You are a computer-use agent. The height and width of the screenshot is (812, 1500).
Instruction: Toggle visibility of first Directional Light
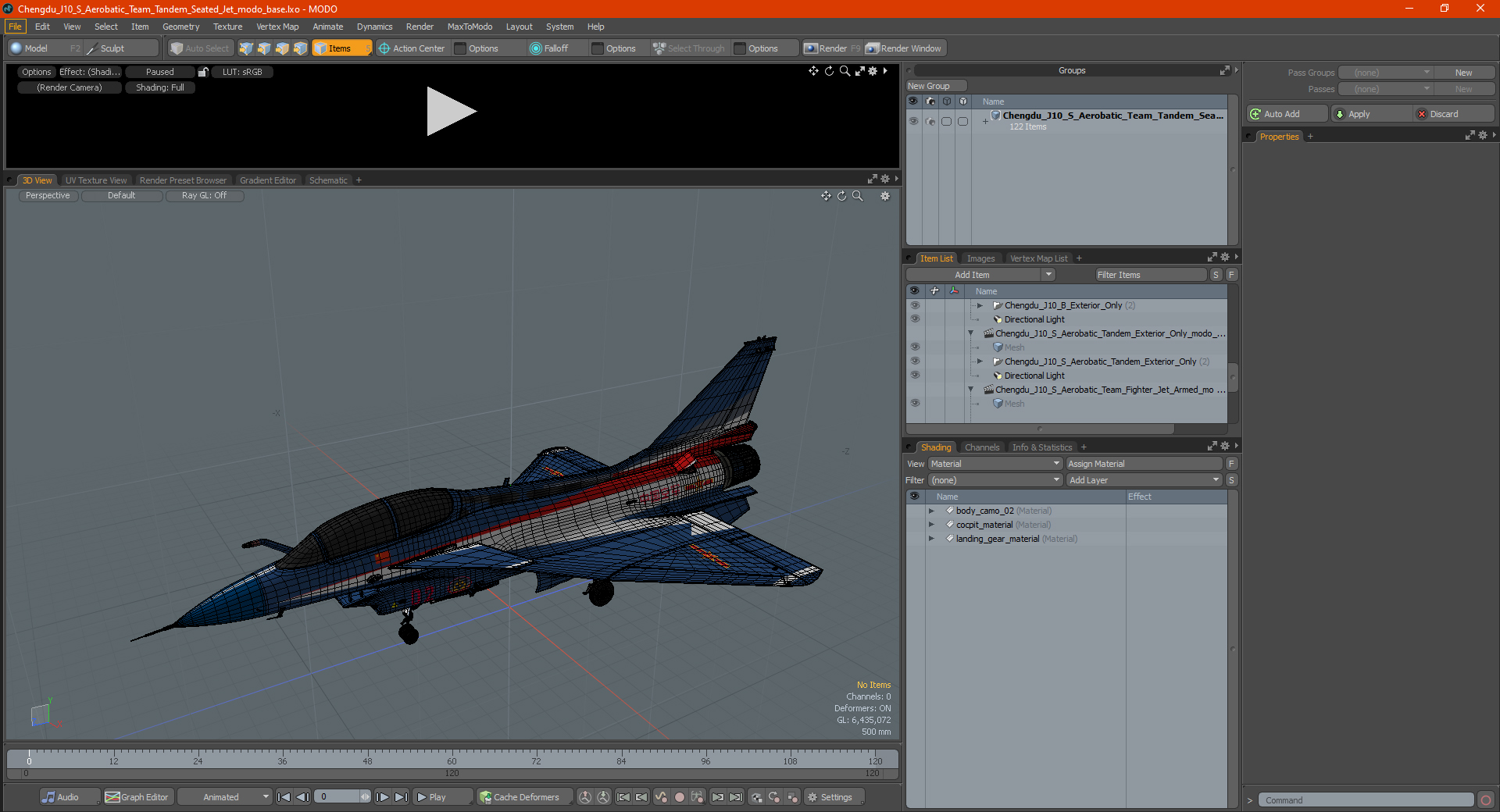[x=914, y=319]
